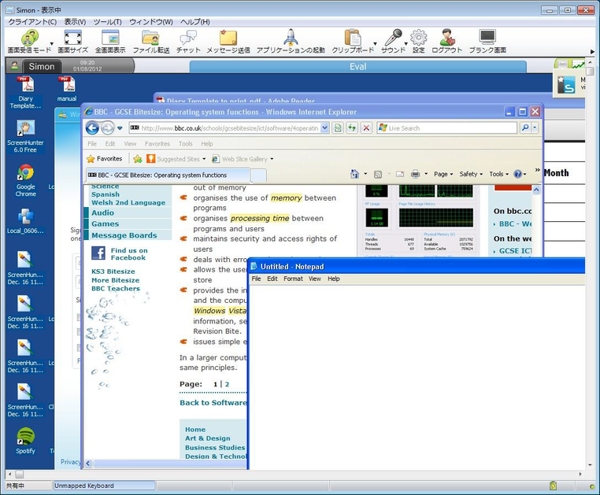This screenshot has width=600, height=495.
Task: Open the チャット chat tool
Action: pos(188,39)
